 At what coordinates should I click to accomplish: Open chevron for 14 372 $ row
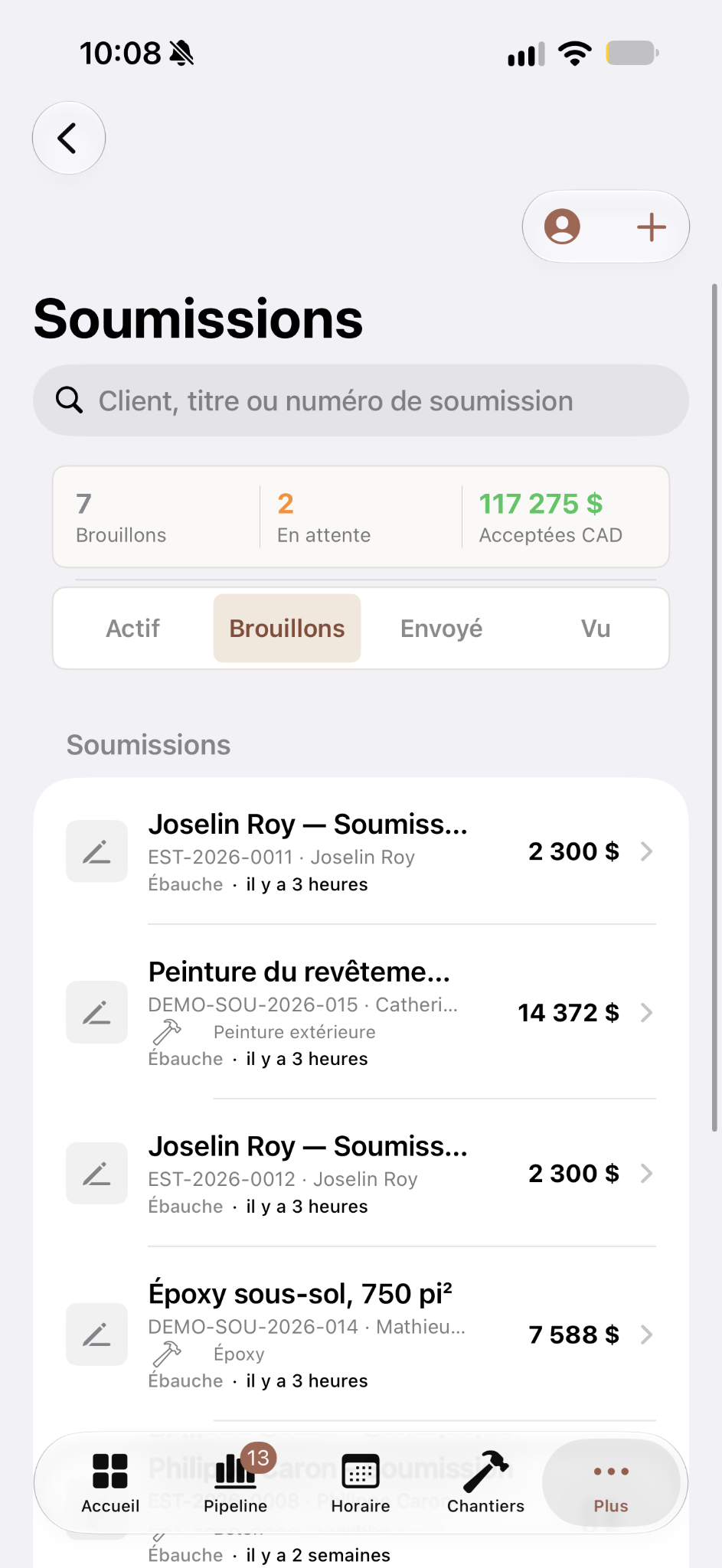tap(646, 1012)
